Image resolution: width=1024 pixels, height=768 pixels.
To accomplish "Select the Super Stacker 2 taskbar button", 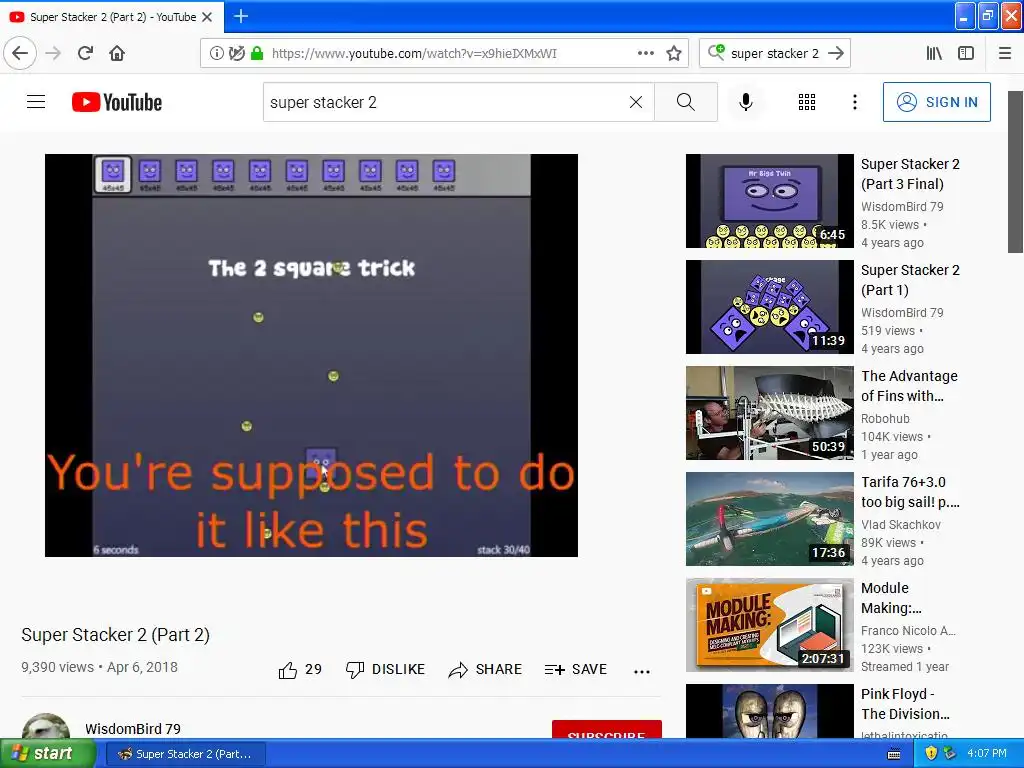I will pyautogui.click(x=186, y=754).
